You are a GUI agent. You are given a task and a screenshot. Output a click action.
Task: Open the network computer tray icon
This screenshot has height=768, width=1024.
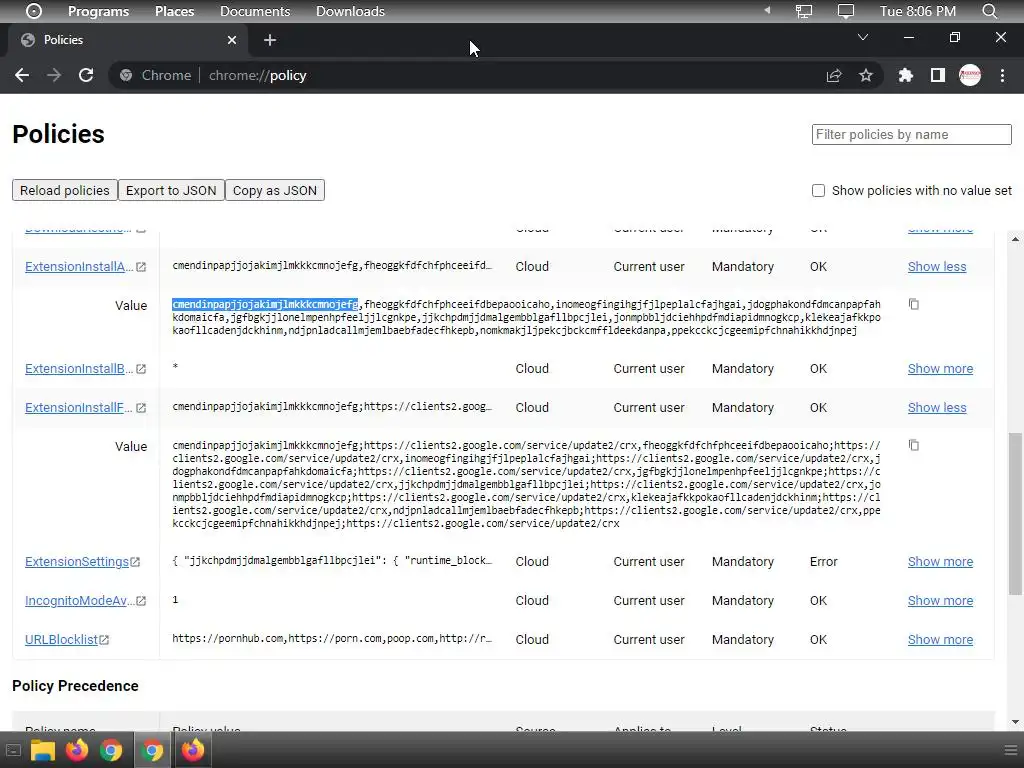(804, 11)
